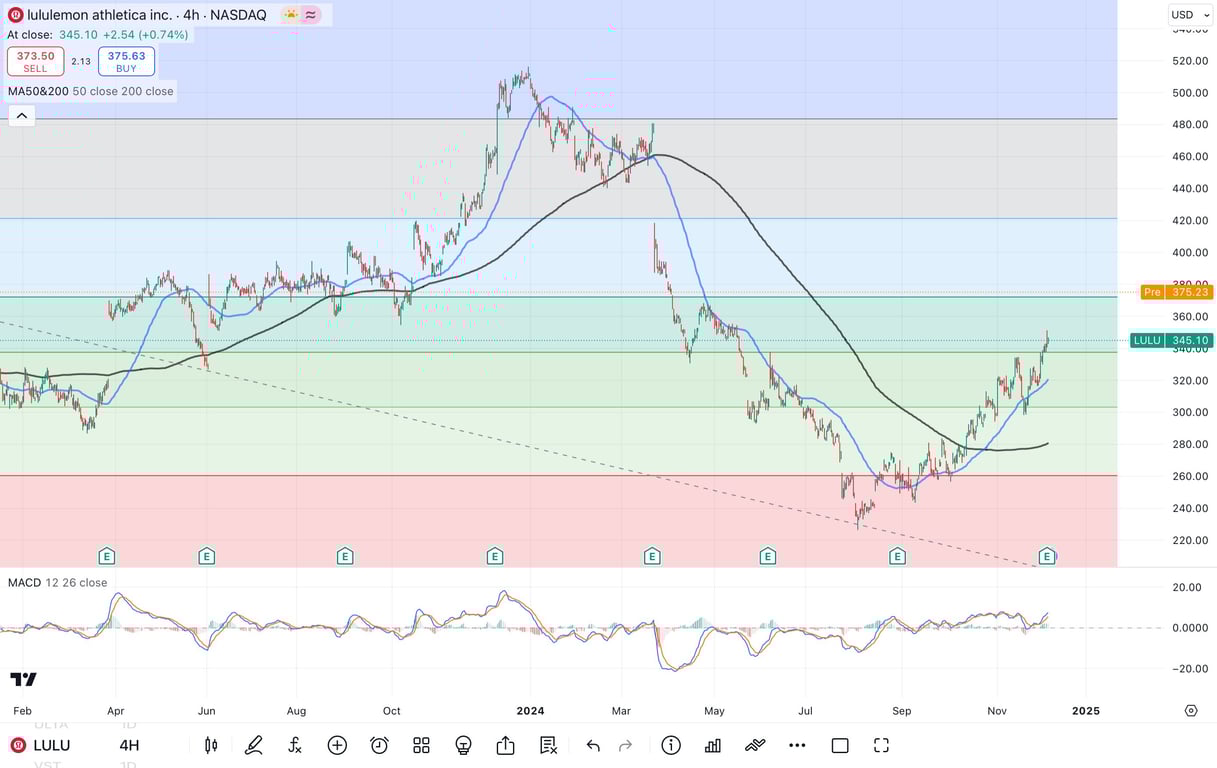Click the earnings E marker on the Dec 2023 peak
This screenshot has height=768, width=1217.
(x=494, y=556)
